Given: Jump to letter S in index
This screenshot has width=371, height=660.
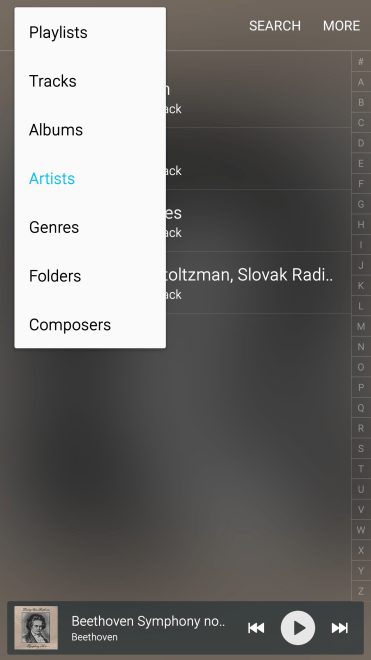Looking at the screenshot, I should pyautogui.click(x=361, y=448).
